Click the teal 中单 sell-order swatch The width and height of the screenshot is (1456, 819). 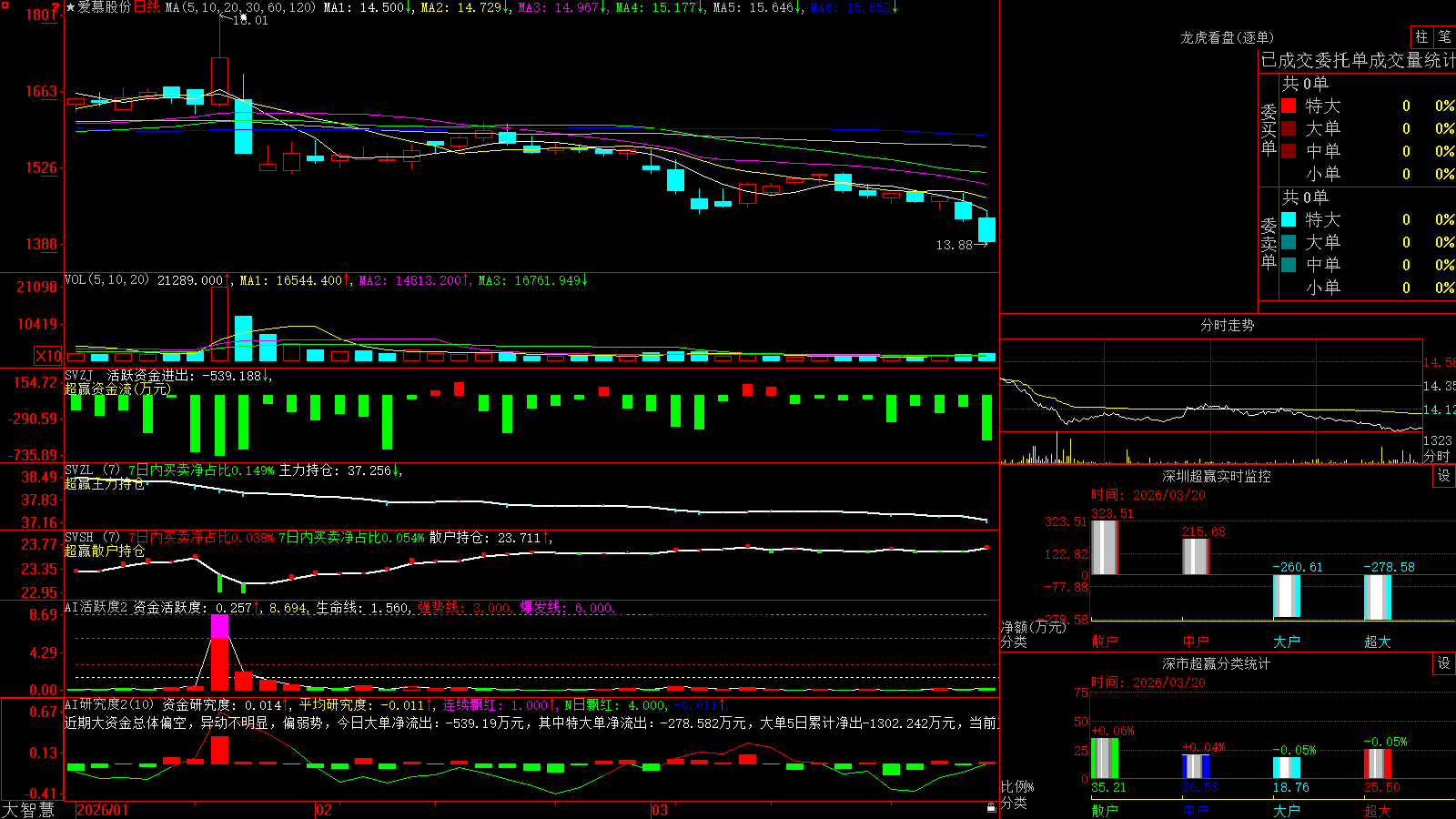1289,265
